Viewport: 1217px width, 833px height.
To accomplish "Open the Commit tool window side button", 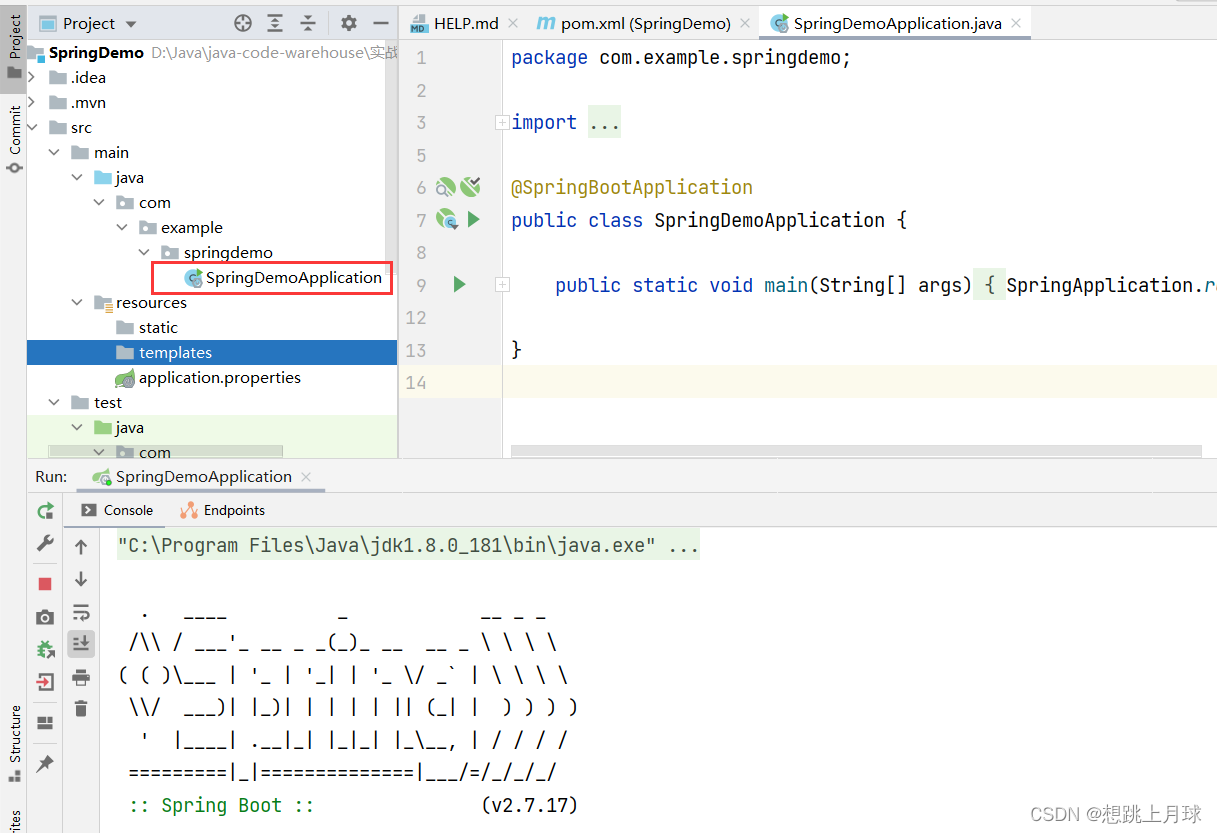I will pyautogui.click(x=13, y=138).
